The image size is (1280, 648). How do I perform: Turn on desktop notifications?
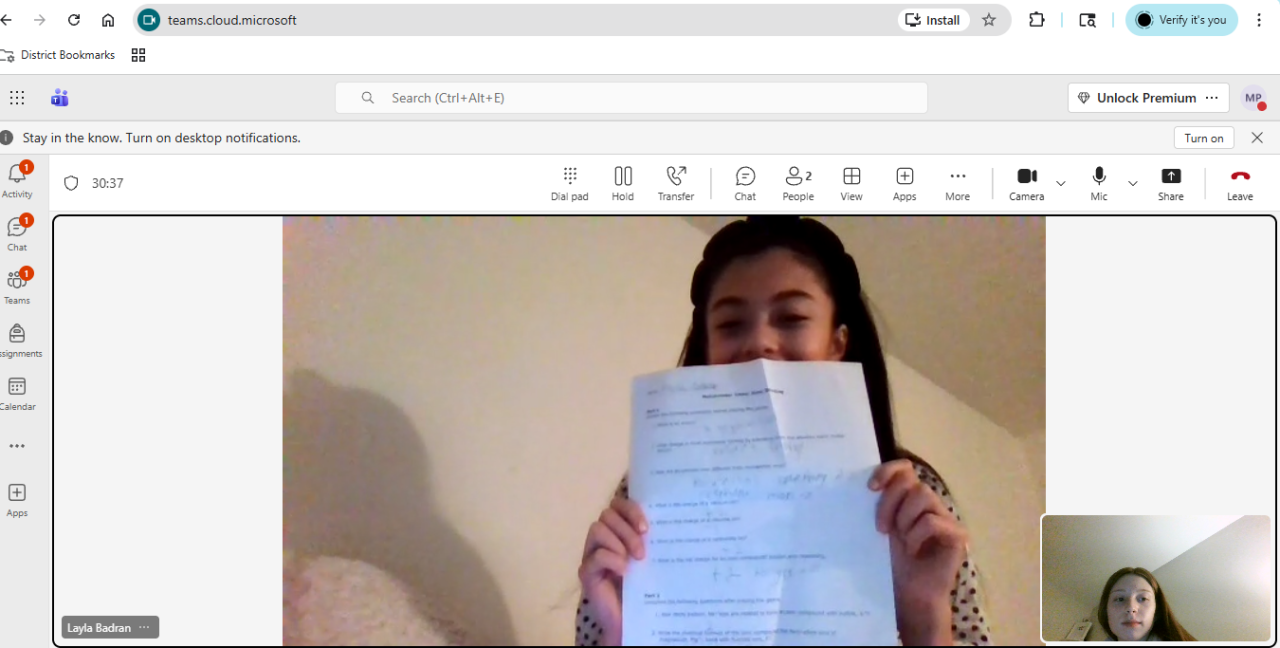[x=1204, y=138]
